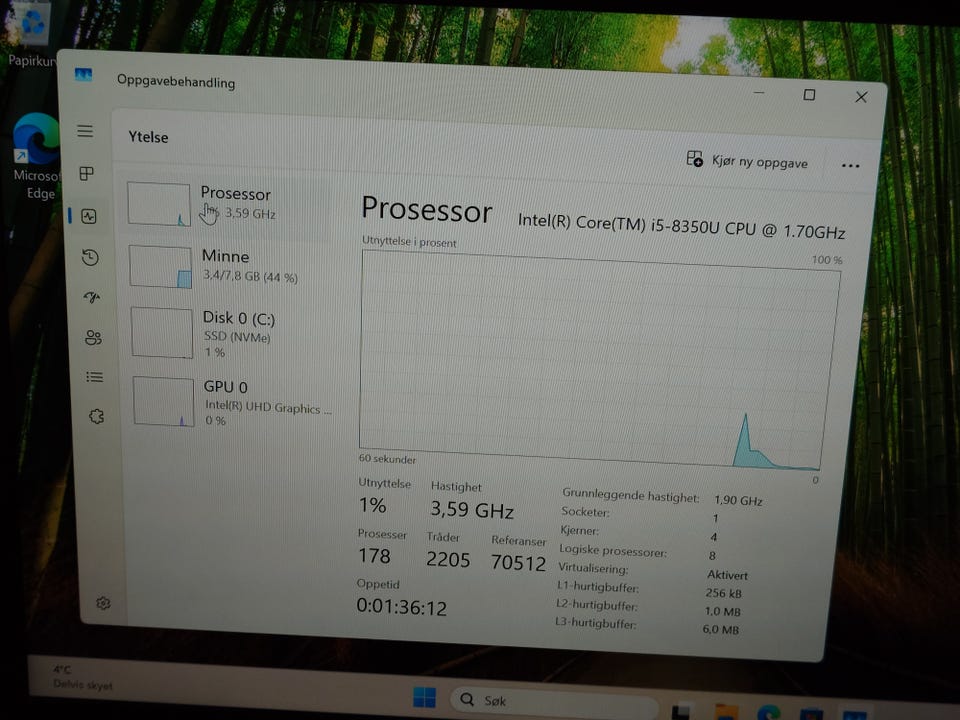Maximize the Oppgavebehandling window
This screenshot has width=960, height=720.
point(809,95)
